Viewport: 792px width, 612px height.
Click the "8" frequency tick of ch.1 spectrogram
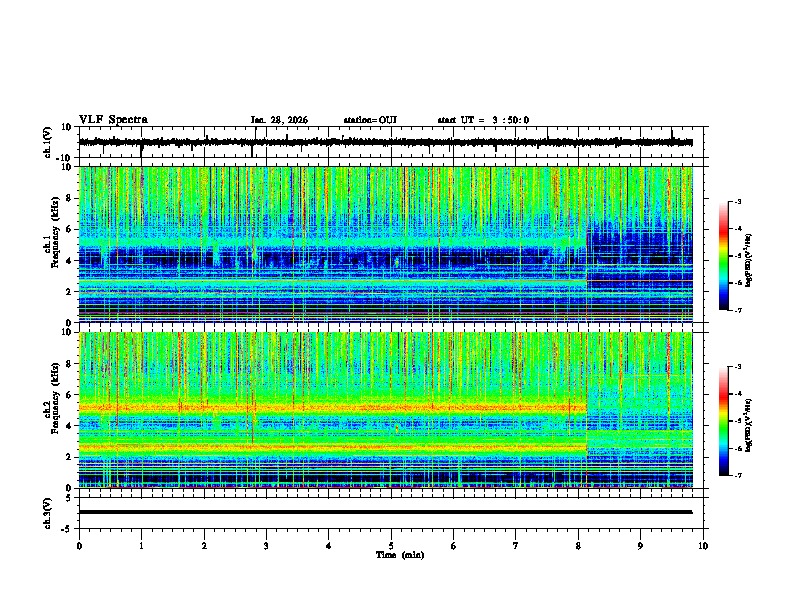pos(69,198)
